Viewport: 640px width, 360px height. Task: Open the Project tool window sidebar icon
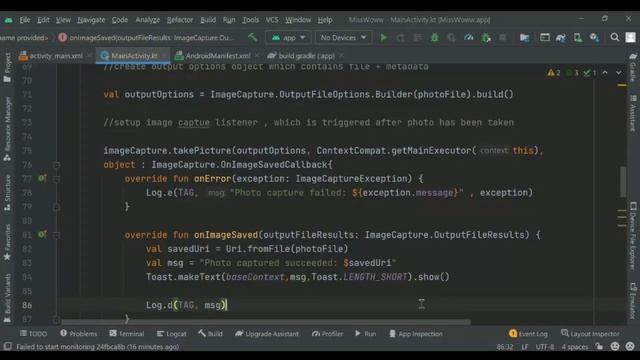(7, 67)
